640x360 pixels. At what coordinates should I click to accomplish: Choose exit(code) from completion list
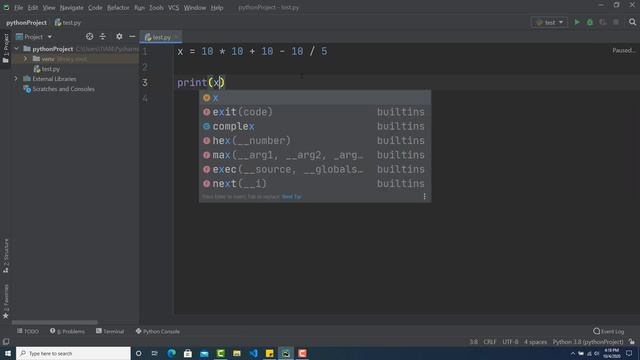pos(315,112)
